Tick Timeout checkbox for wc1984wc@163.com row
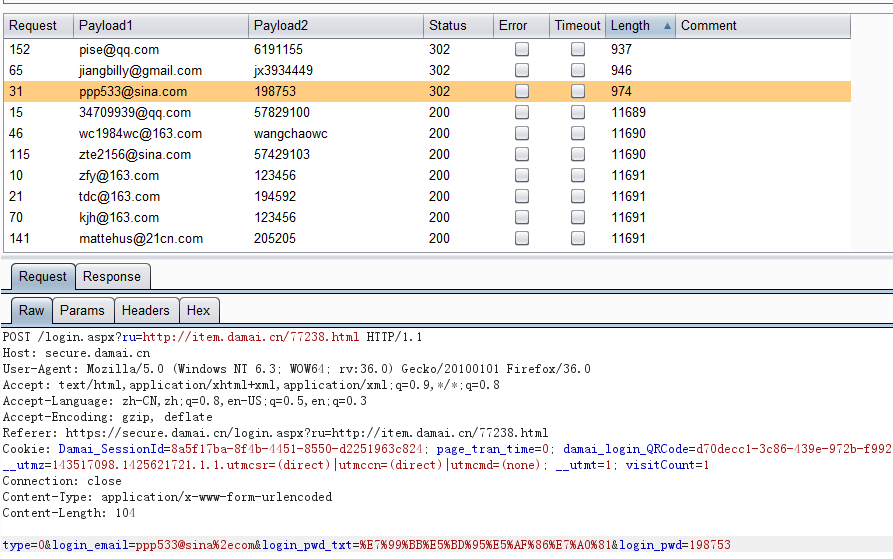The height and width of the screenshot is (559, 893). click(x=578, y=134)
